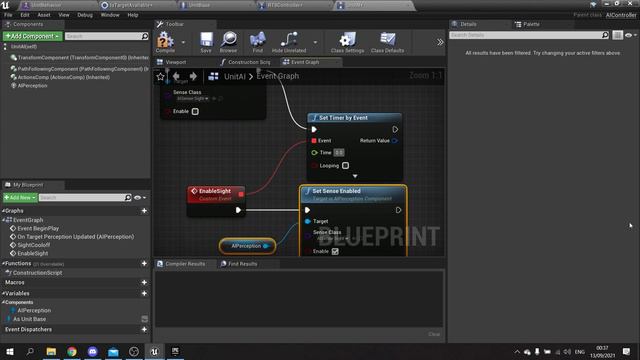This screenshot has width=640, height=360.
Task: Click Add Component button
Action: pos(32,36)
